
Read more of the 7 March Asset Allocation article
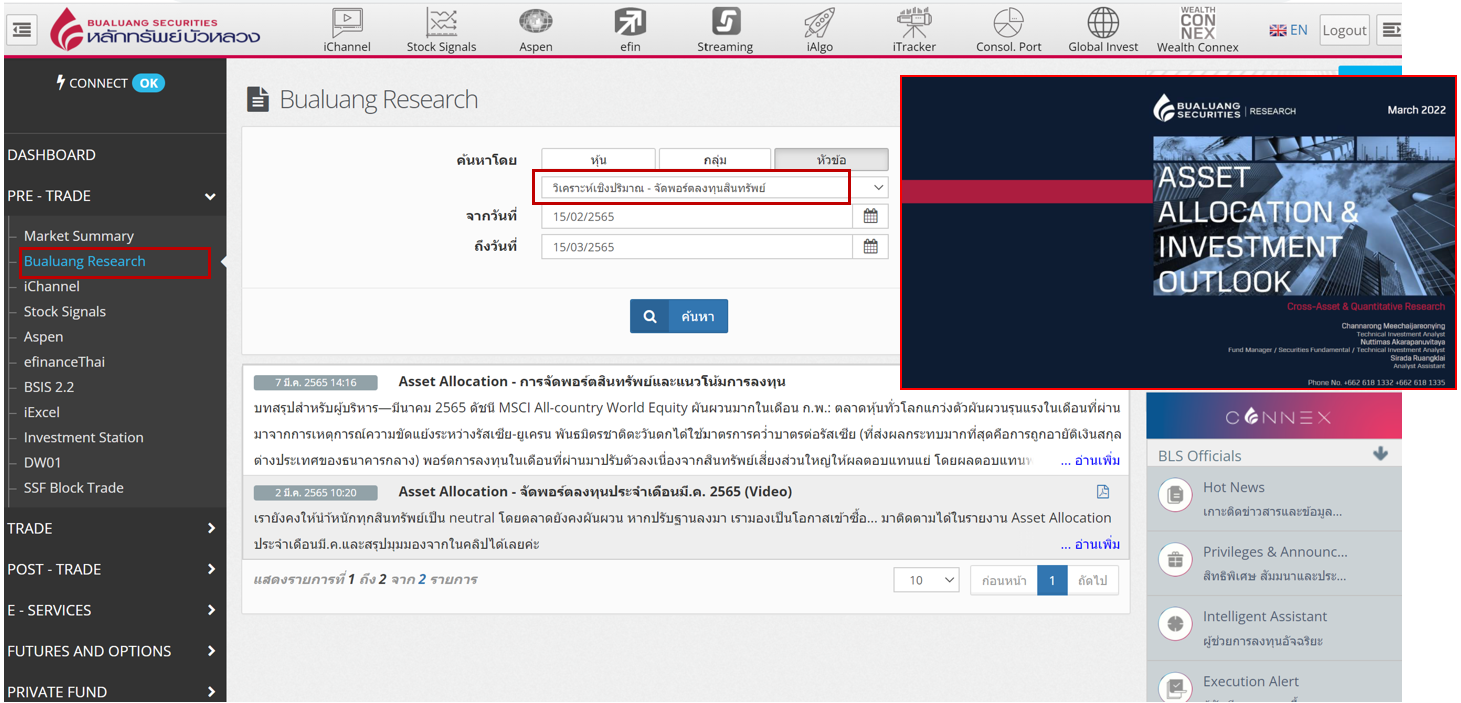(1090, 461)
